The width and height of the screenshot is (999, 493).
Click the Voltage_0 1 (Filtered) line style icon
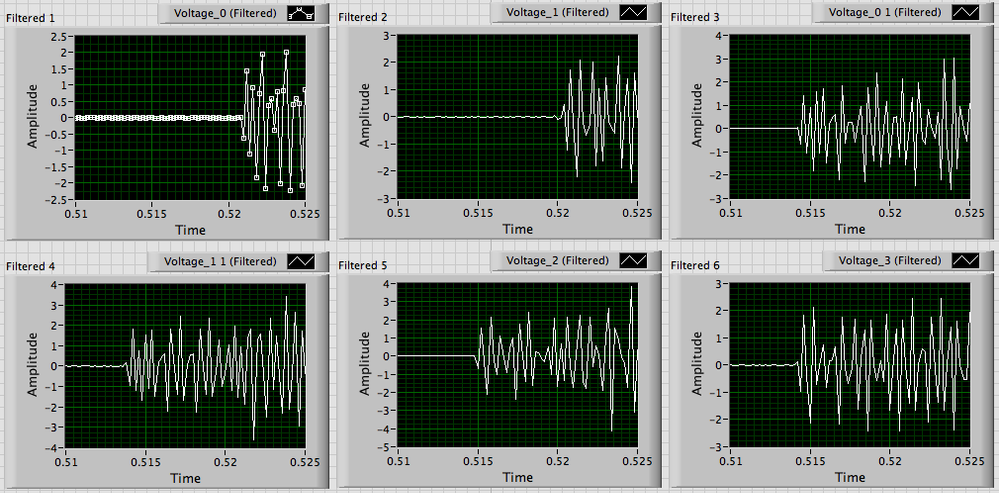[x=965, y=12]
